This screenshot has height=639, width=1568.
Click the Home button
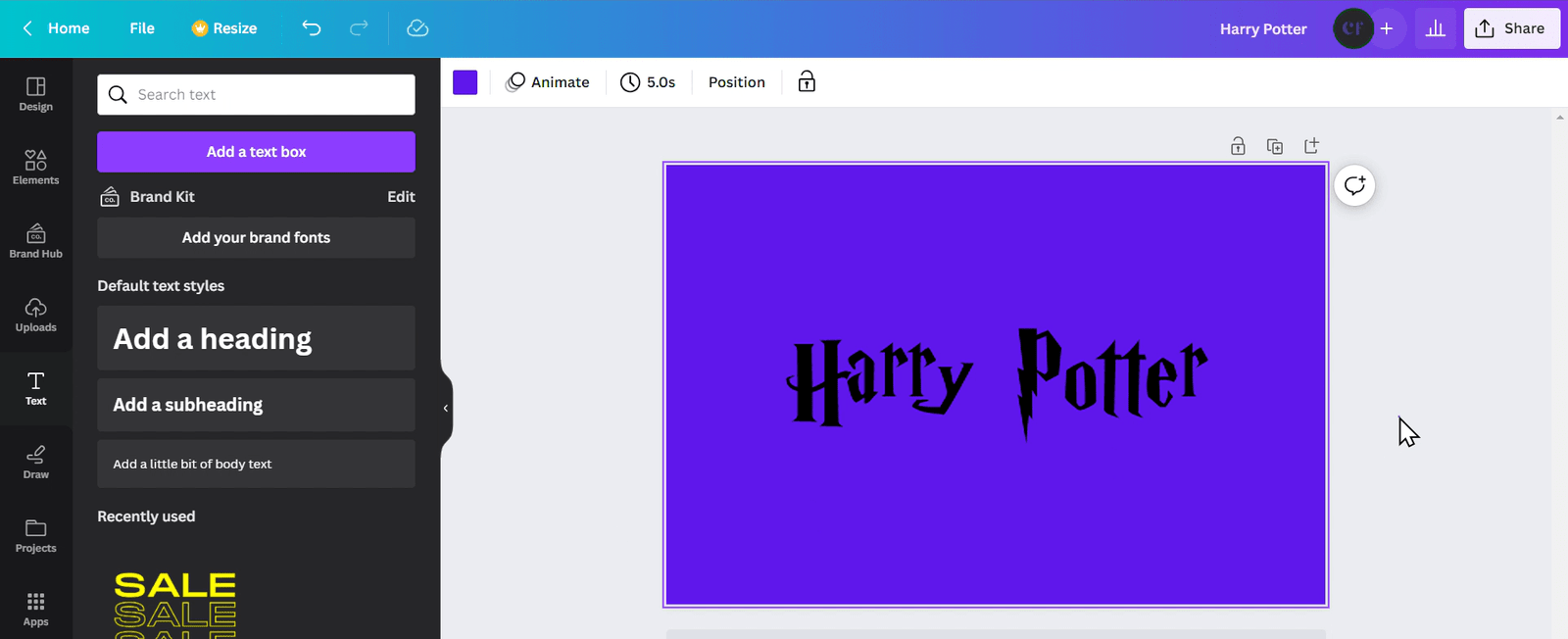point(69,28)
